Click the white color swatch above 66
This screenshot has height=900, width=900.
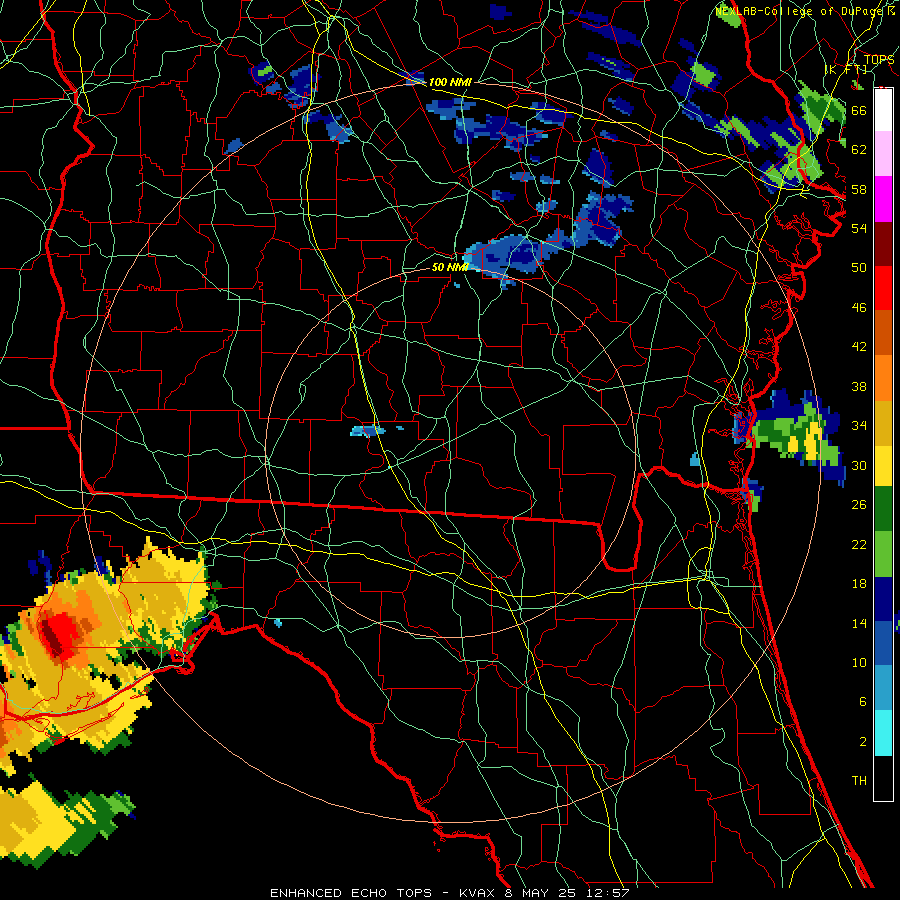pyautogui.click(x=883, y=110)
